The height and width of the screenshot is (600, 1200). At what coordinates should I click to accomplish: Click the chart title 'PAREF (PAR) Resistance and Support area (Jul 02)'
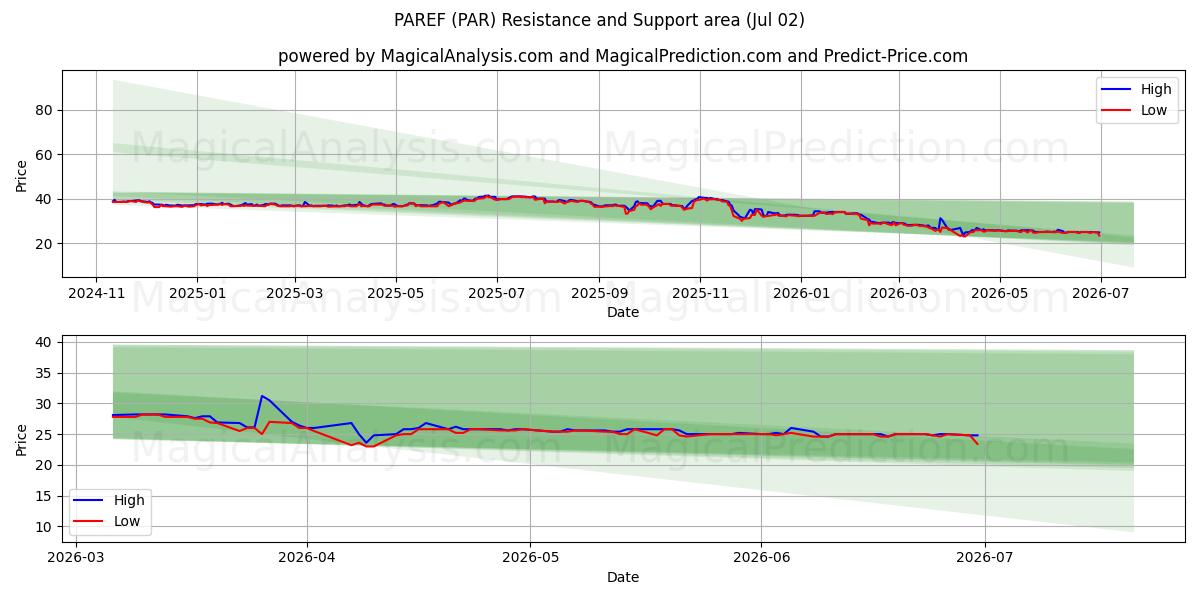599,20
